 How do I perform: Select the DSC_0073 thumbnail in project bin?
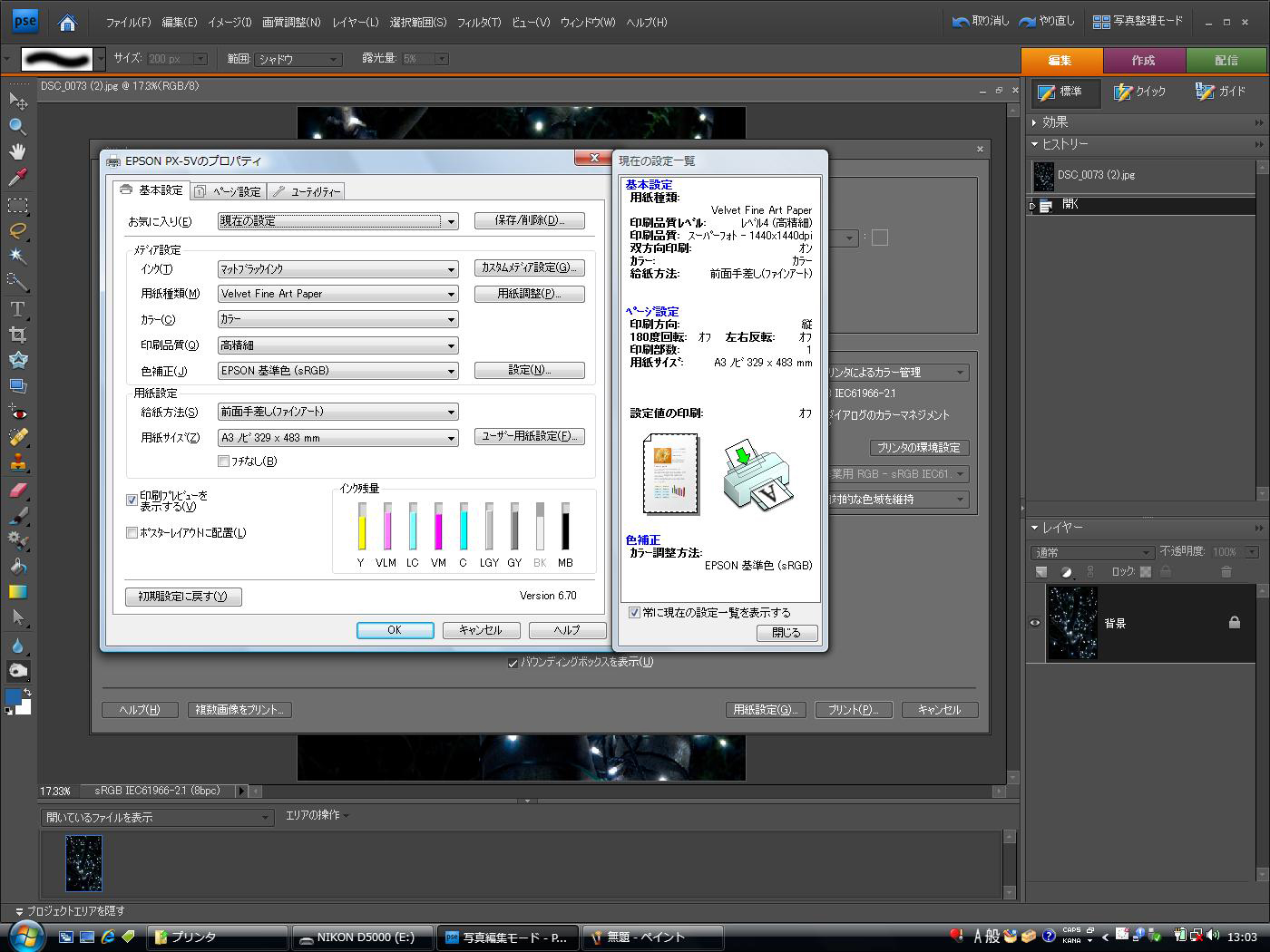point(83,863)
